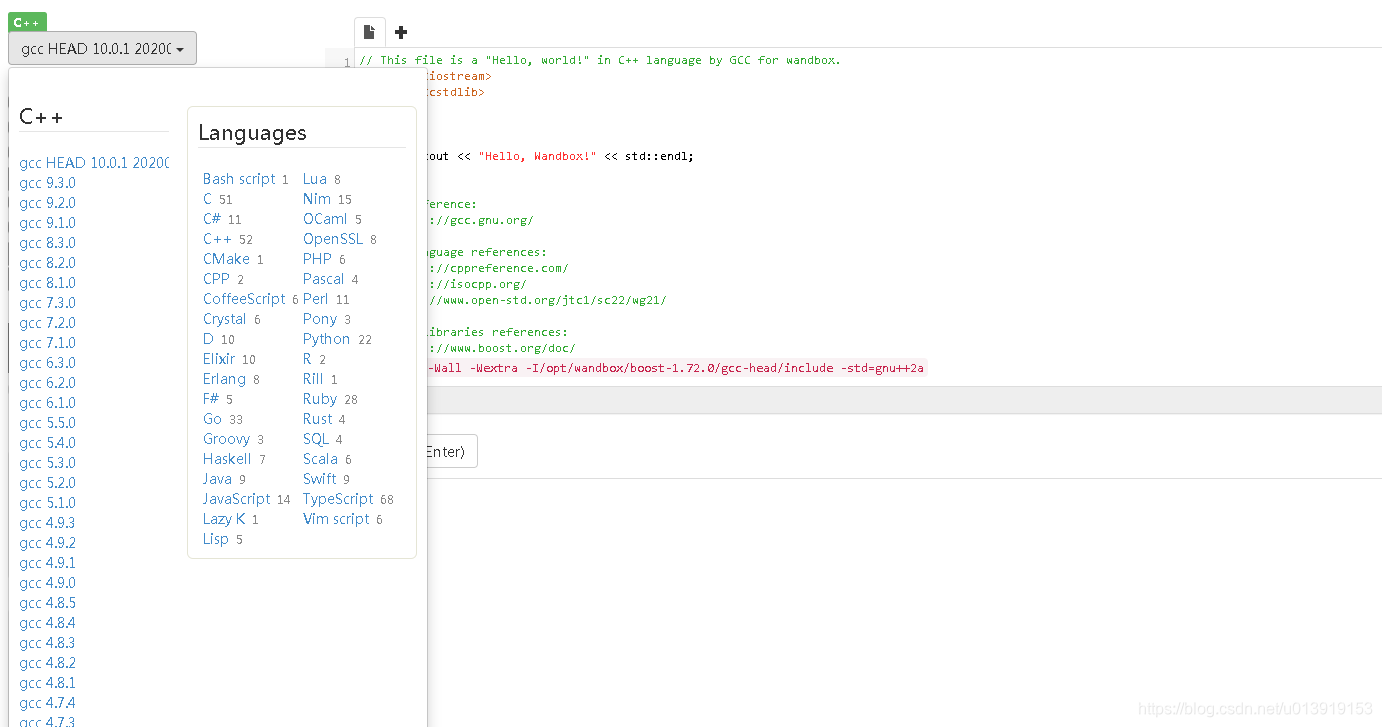The height and width of the screenshot is (727, 1382).
Task: Select Pony language
Action: click(x=320, y=319)
